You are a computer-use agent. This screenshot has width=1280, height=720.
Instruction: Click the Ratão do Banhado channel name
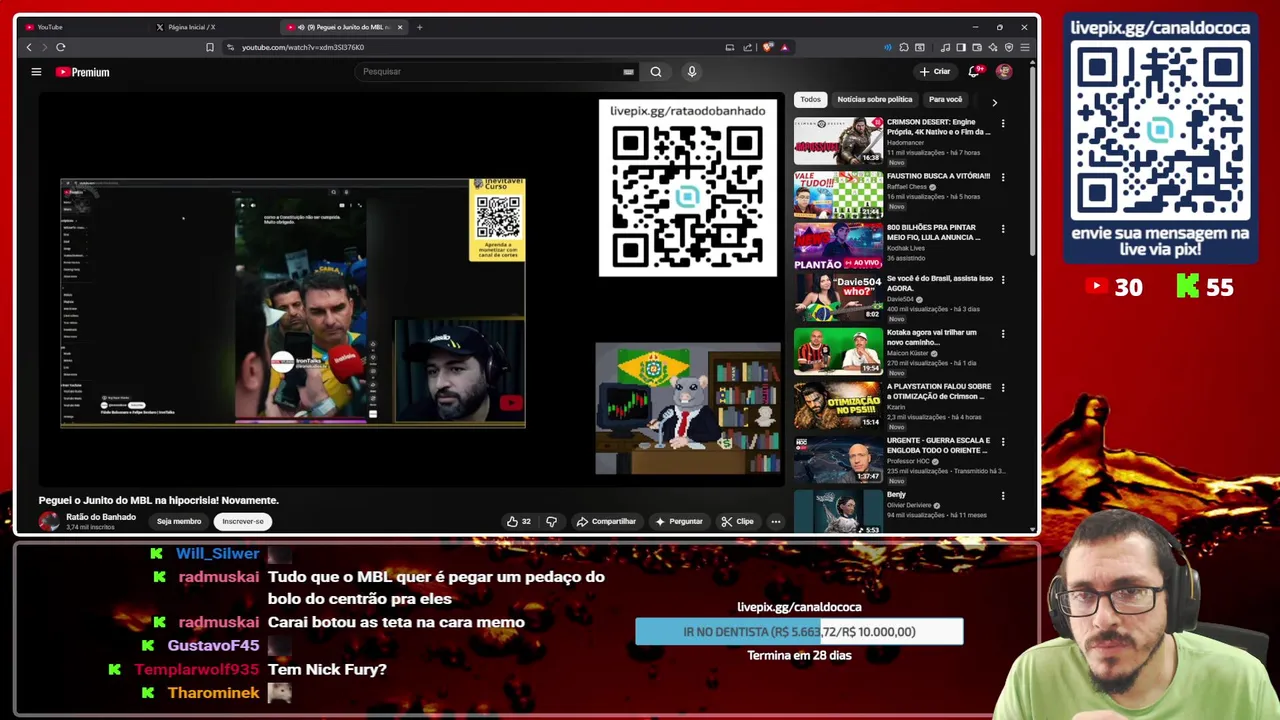(x=101, y=517)
